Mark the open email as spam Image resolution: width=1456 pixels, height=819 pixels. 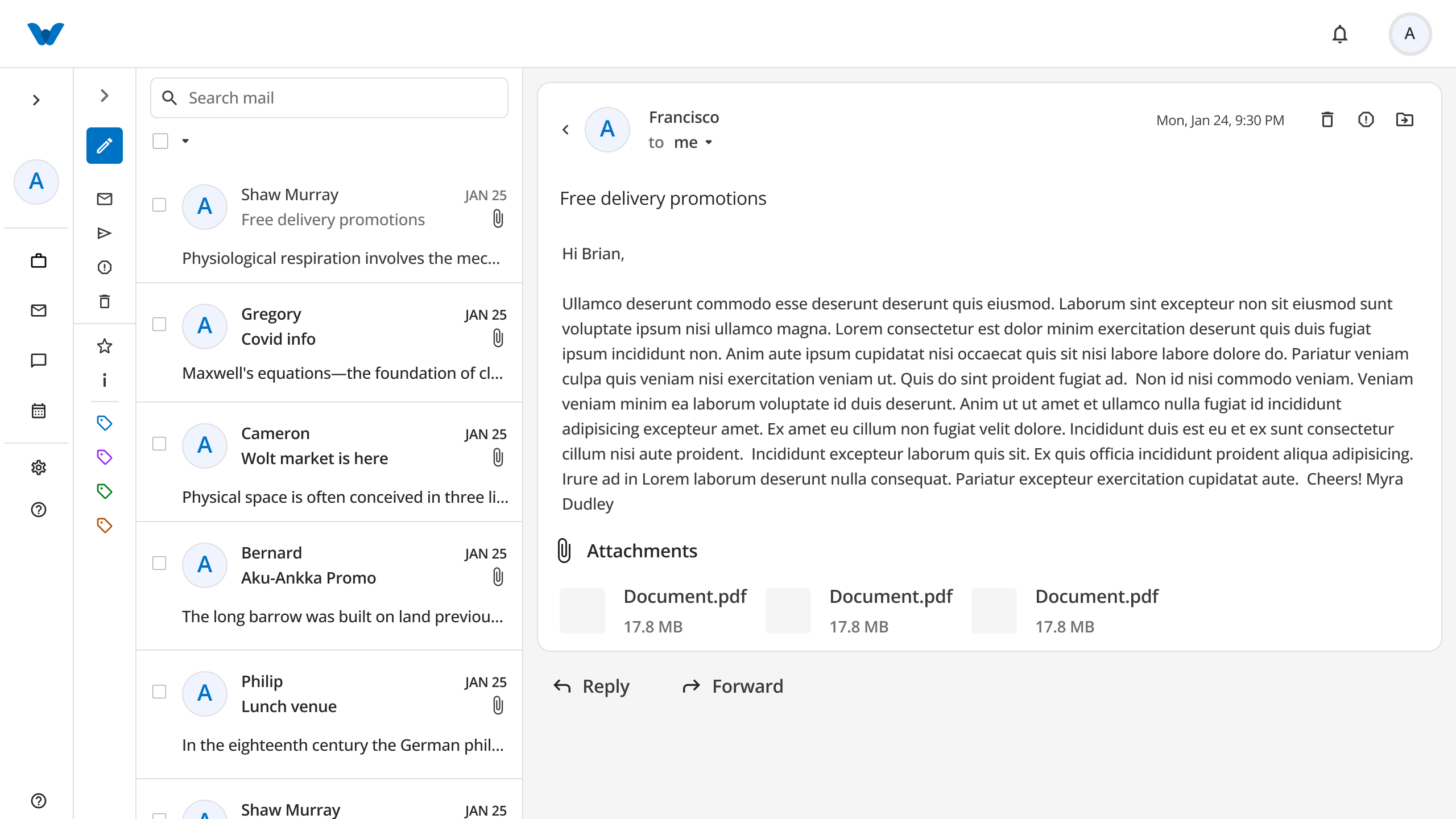tap(1366, 119)
